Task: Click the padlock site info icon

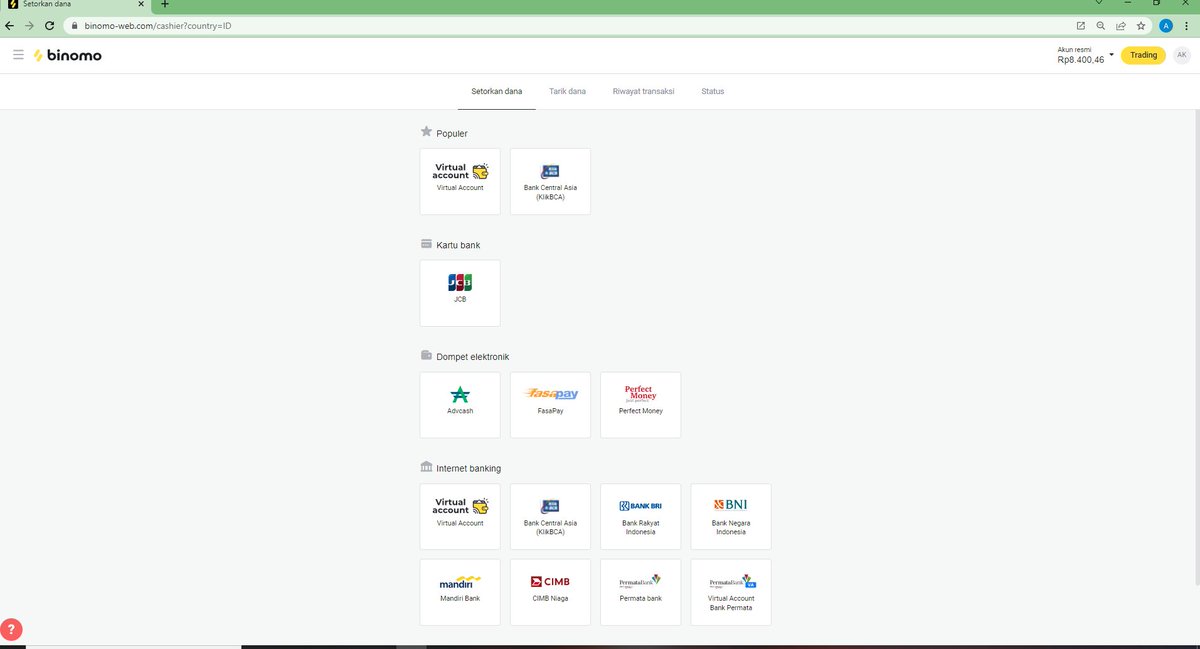Action: pos(74,26)
